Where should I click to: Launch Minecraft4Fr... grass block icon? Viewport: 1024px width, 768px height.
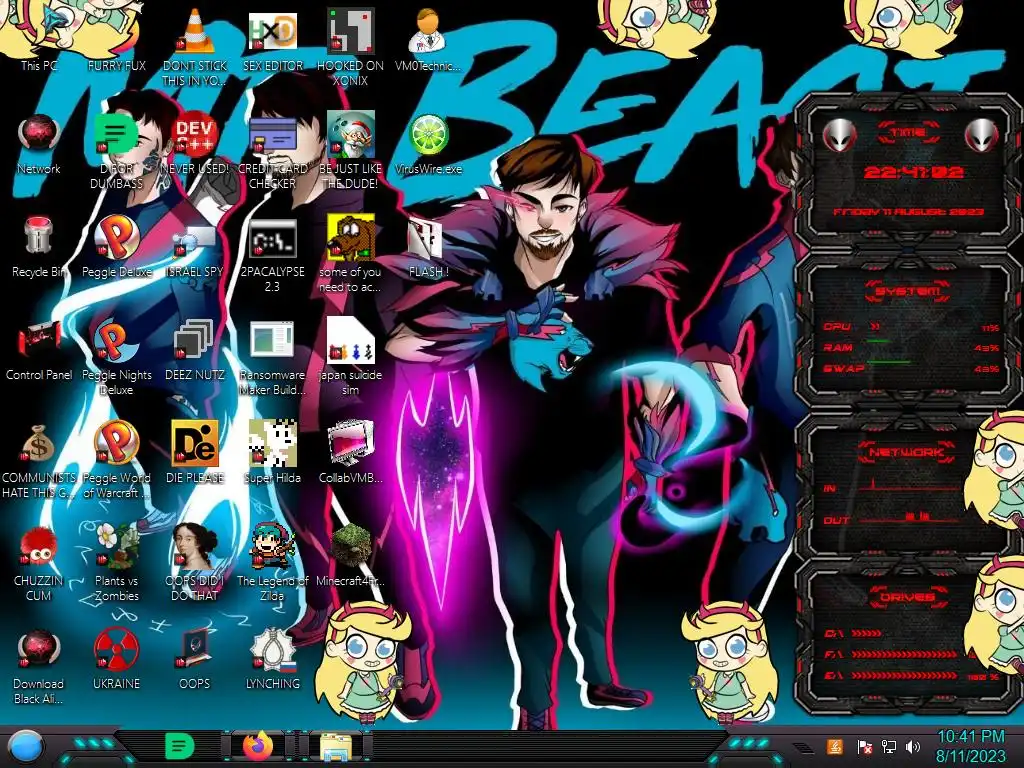point(351,556)
